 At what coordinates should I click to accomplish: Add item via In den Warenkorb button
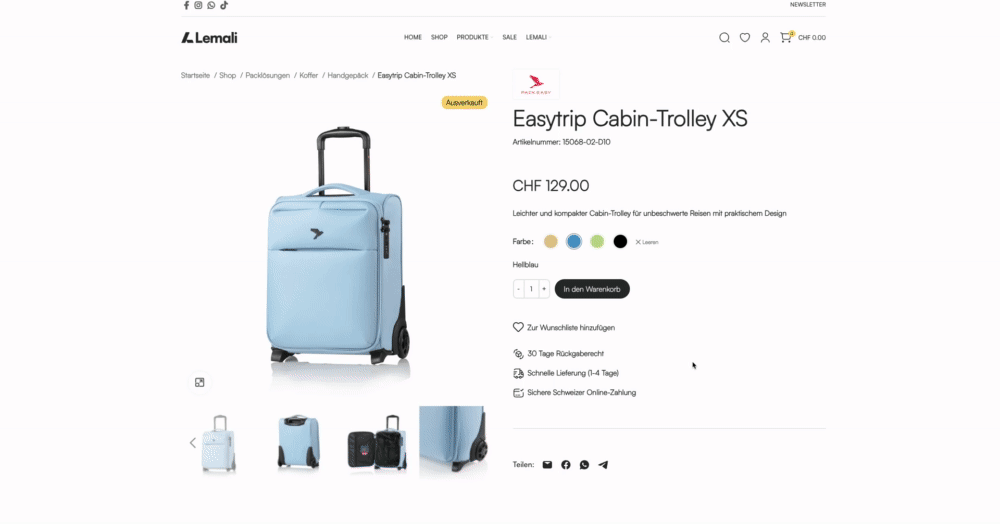(x=592, y=289)
